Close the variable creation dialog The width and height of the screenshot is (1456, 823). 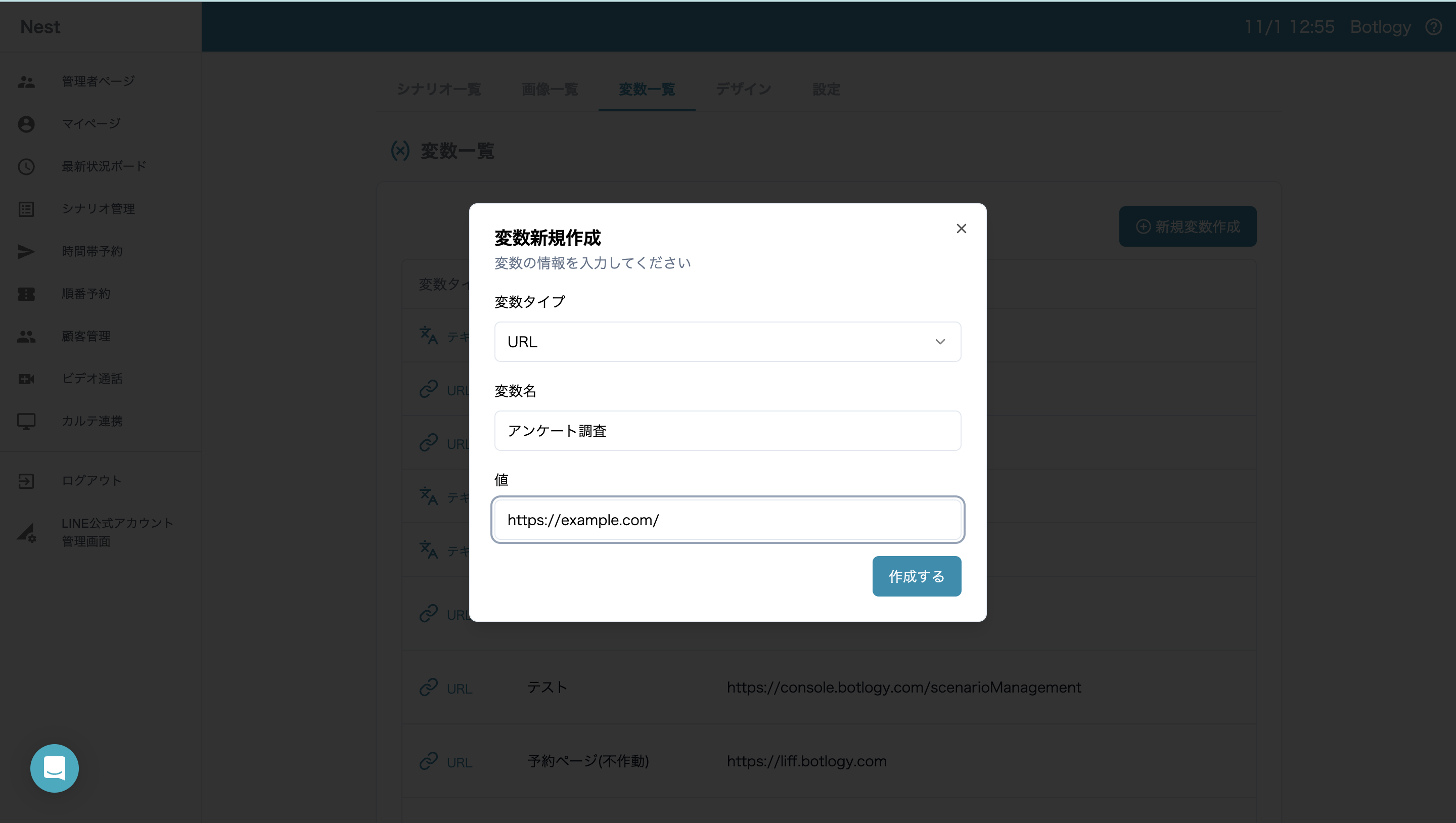coord(961,228)
